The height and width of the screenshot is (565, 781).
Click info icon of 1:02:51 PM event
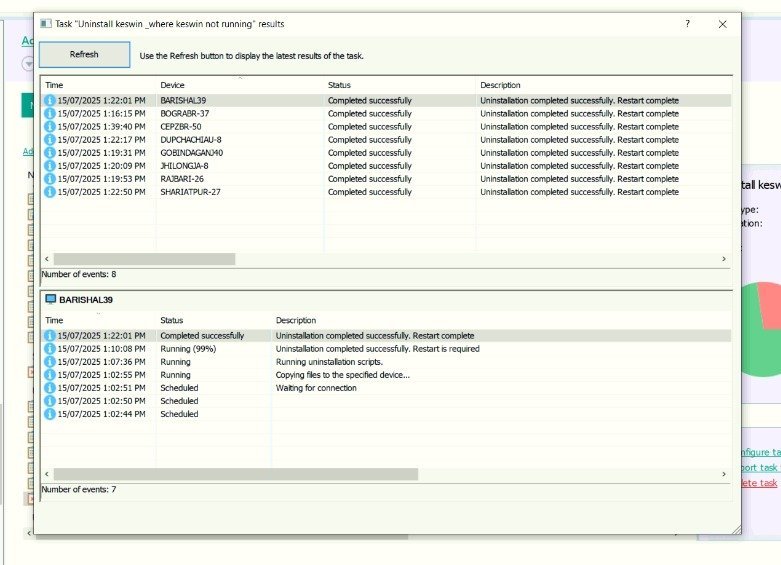point(49,388)
